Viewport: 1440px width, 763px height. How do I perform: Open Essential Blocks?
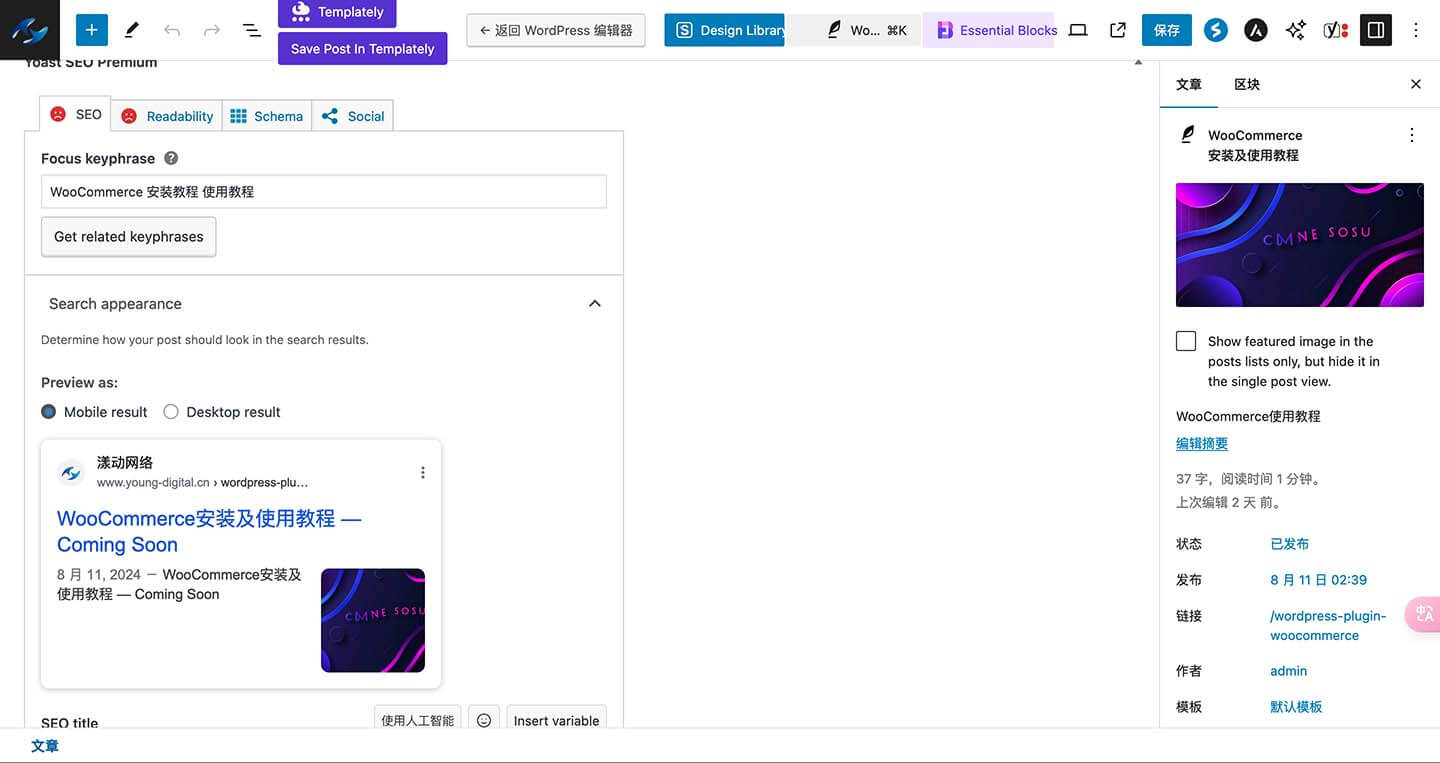[x=990, y=30]
